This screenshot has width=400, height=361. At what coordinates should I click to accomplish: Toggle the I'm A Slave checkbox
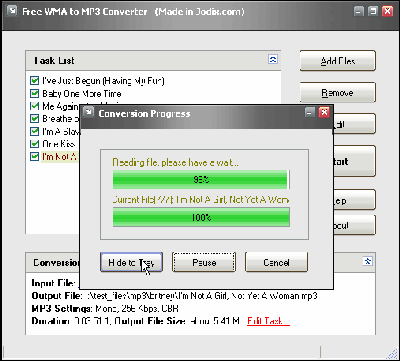34,131
